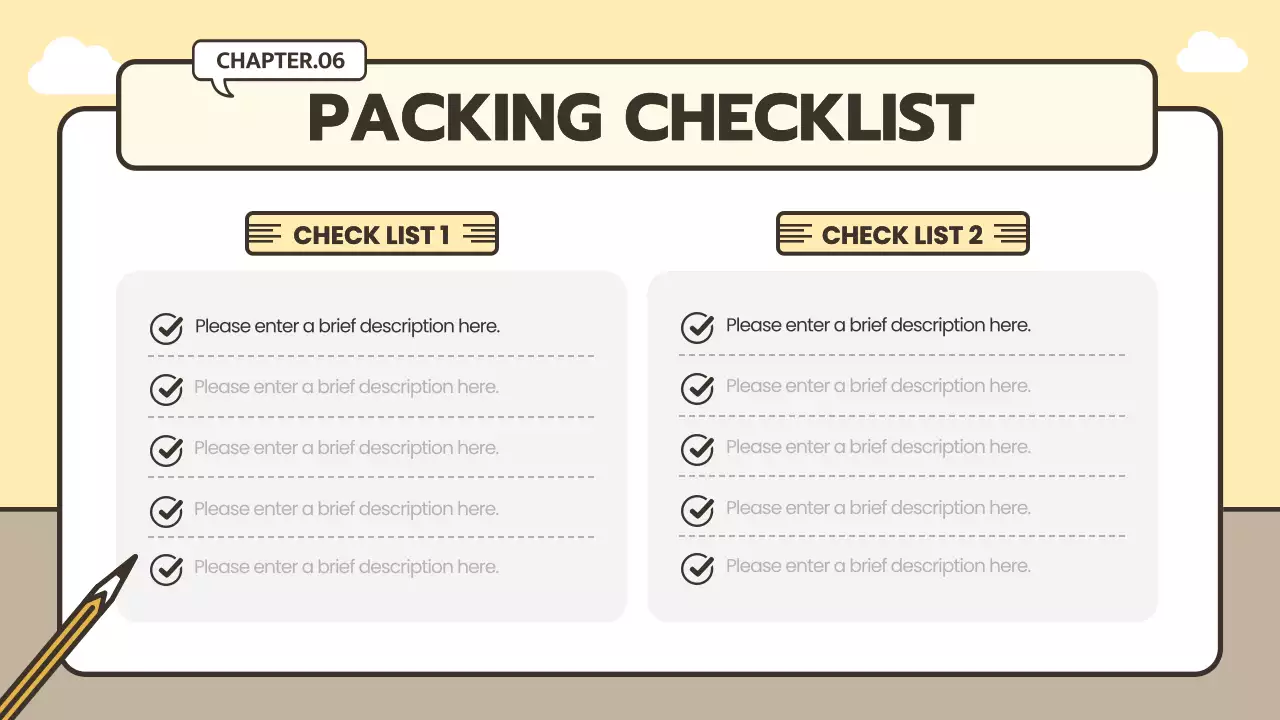Click the first checkmark in Check List 1
This screenshot has width=1280, height=720.
coord(166,328)
